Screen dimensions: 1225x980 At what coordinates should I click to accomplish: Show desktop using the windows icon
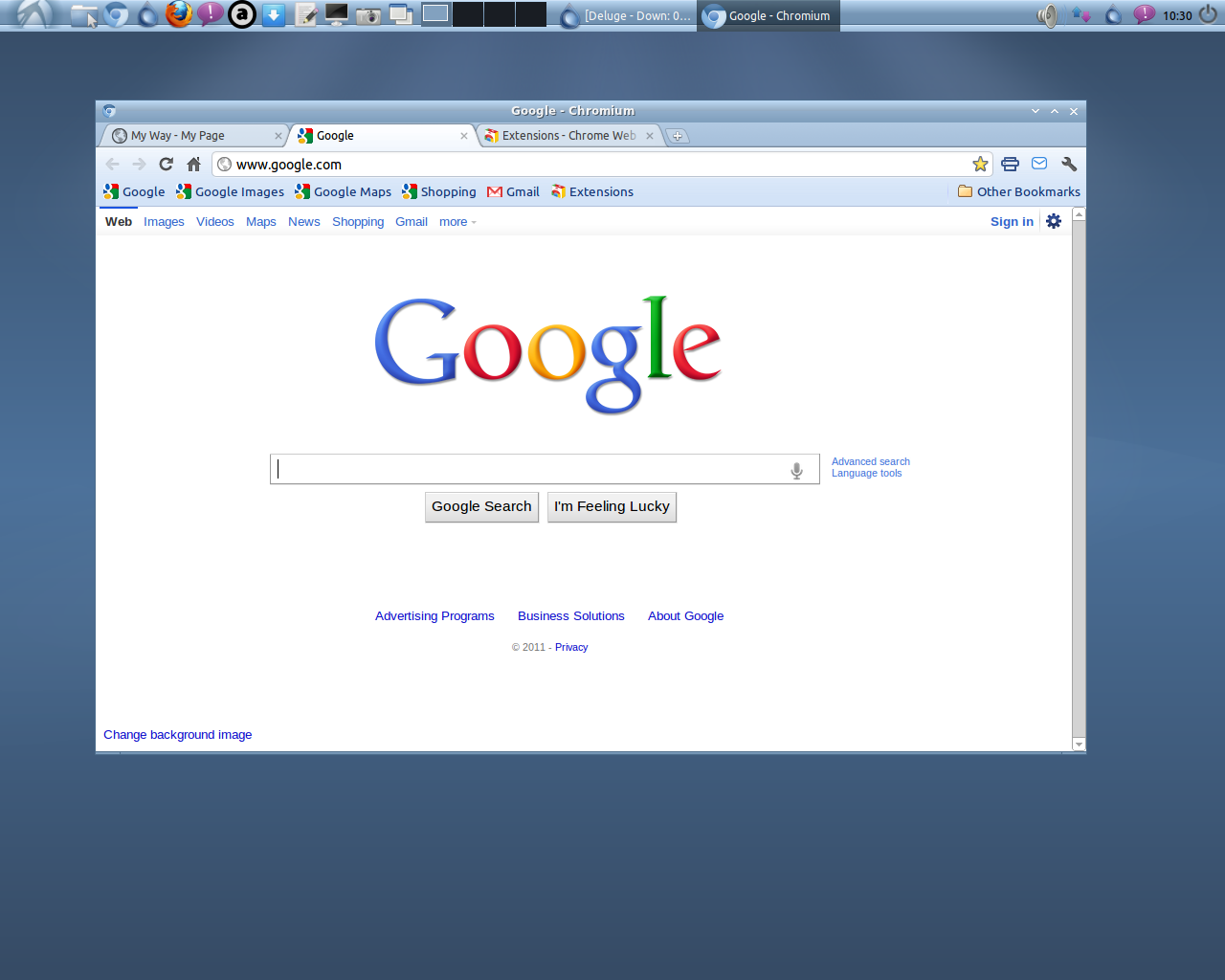click(x=401, y=15)
